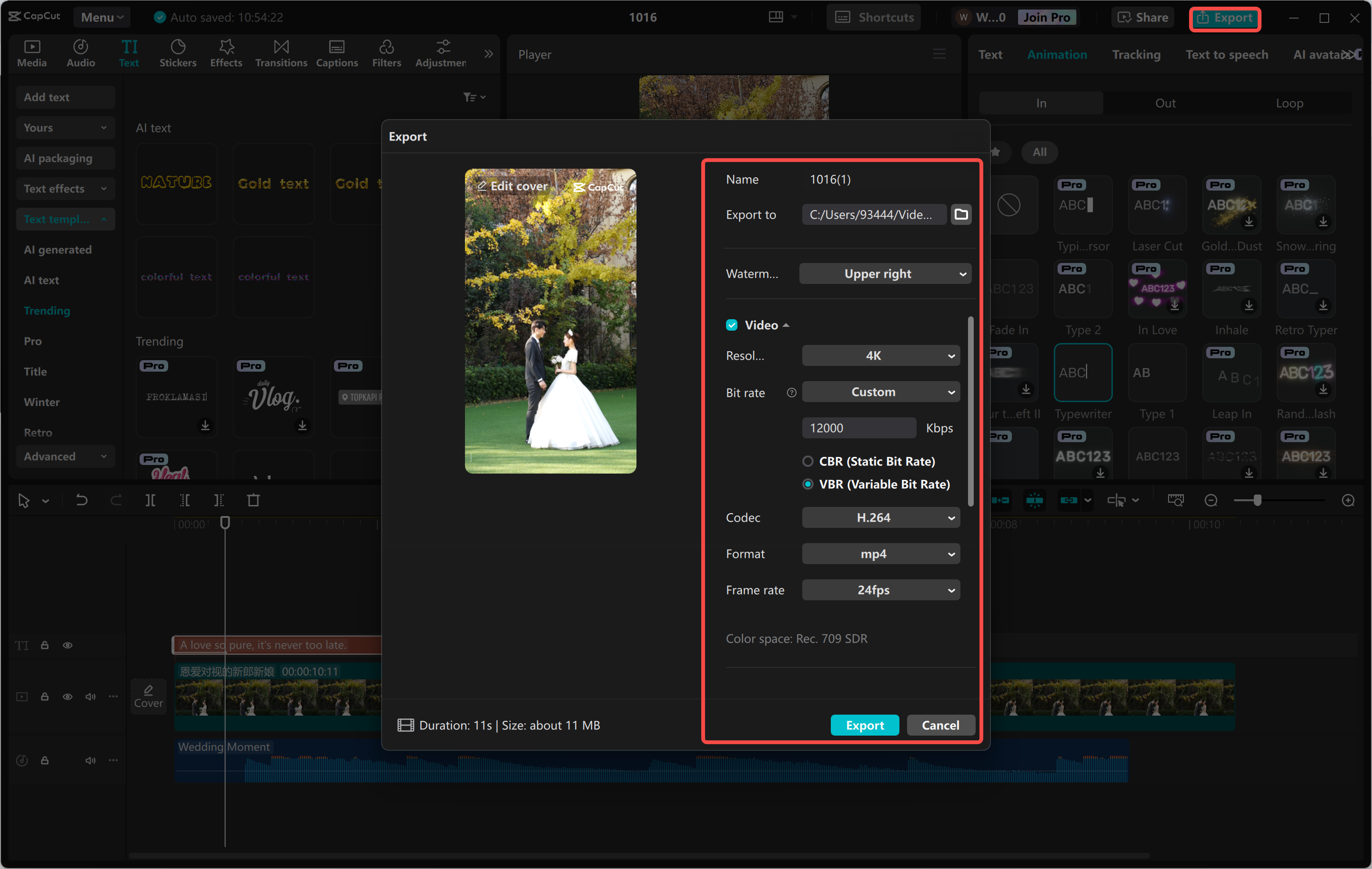Select the Audio panel icon

(81, 53)
